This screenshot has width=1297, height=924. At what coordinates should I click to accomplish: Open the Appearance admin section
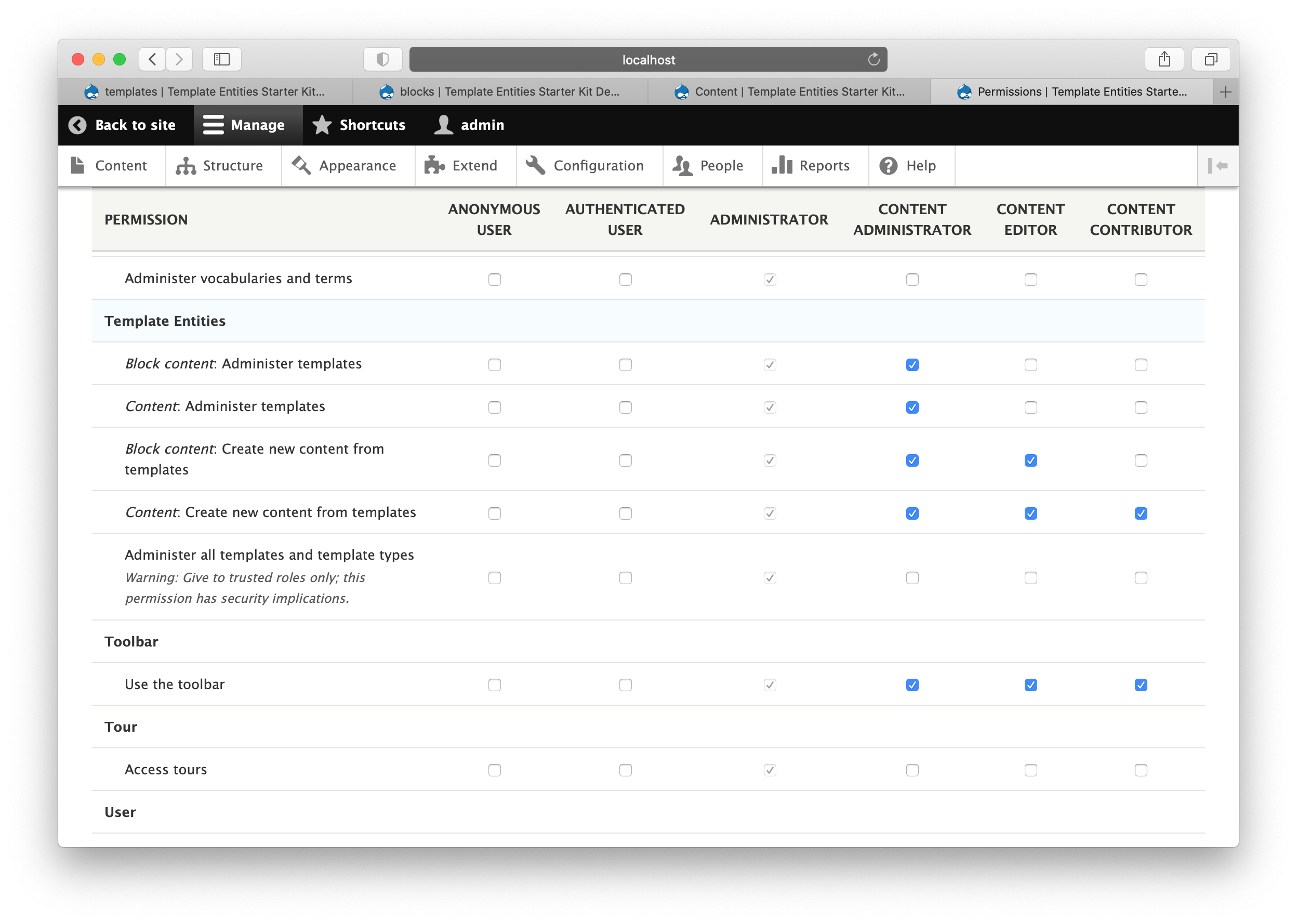click(x=348, y=166)
